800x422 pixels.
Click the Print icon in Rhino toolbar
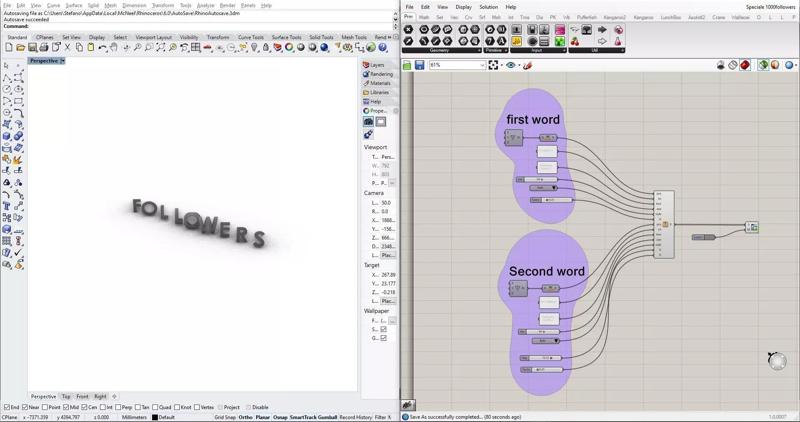43,47
